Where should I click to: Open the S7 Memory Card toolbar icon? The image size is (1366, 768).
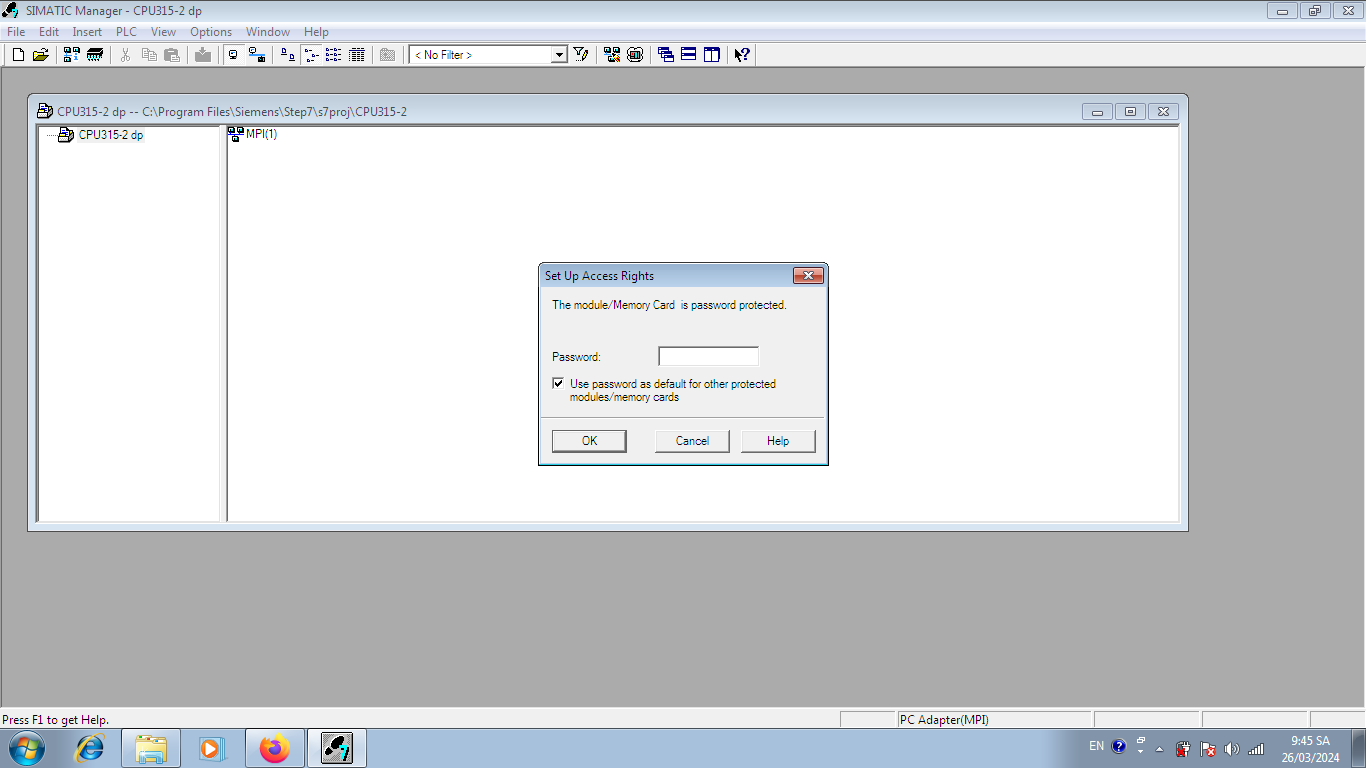tap(95, 55)
